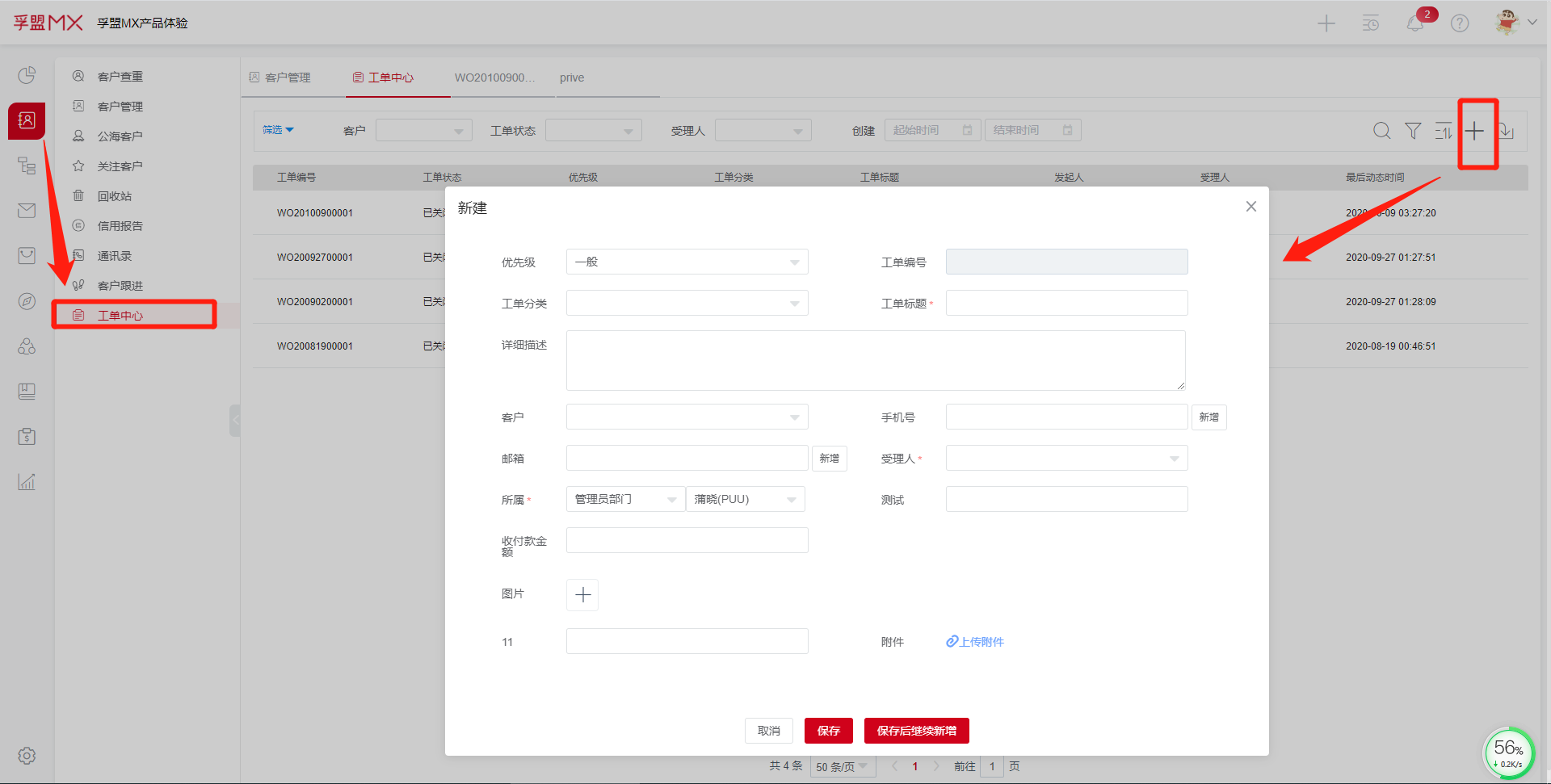Click the search magnifier icon in toolbar
This screenshot has width=1551, height=784.
click(x=1381, y=131)
